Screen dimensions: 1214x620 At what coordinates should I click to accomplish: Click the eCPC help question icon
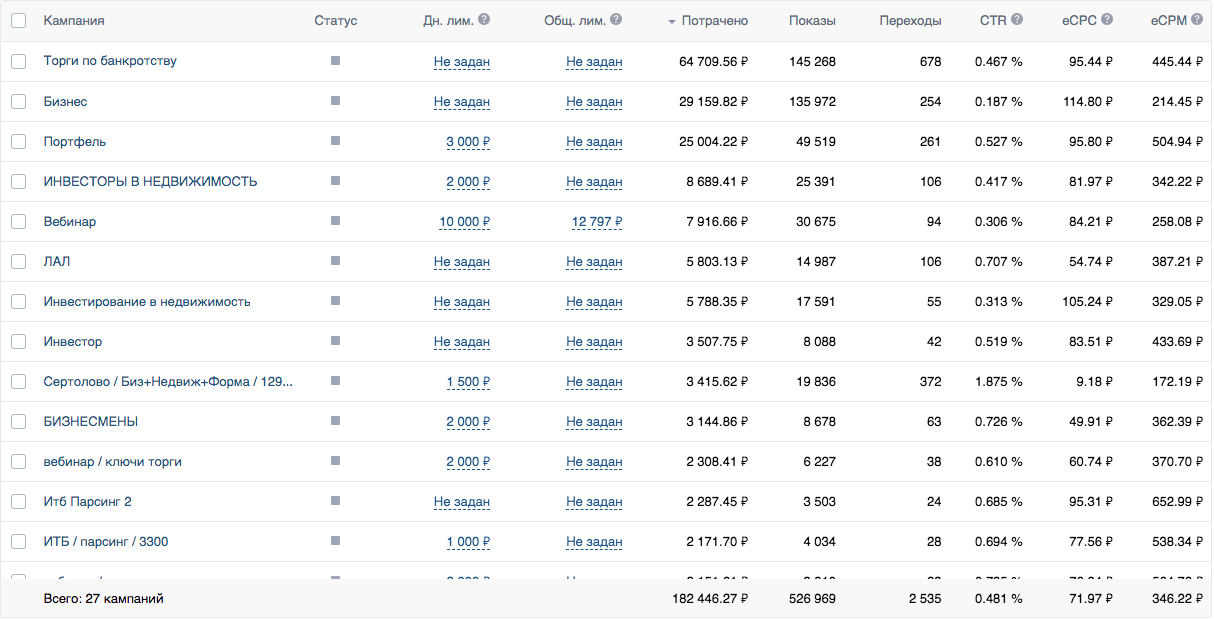pyautogui.click(x=1107, y=20)
